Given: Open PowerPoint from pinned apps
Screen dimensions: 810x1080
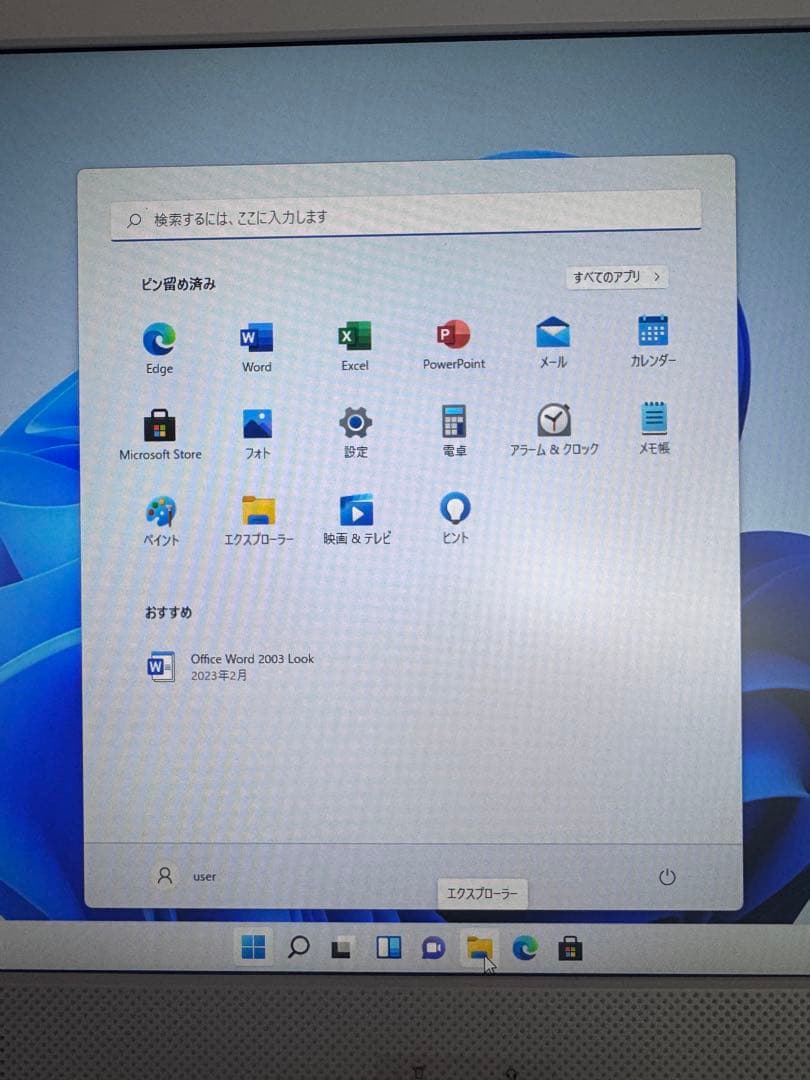Looking at the screenshot, I should tap(453, 340).
